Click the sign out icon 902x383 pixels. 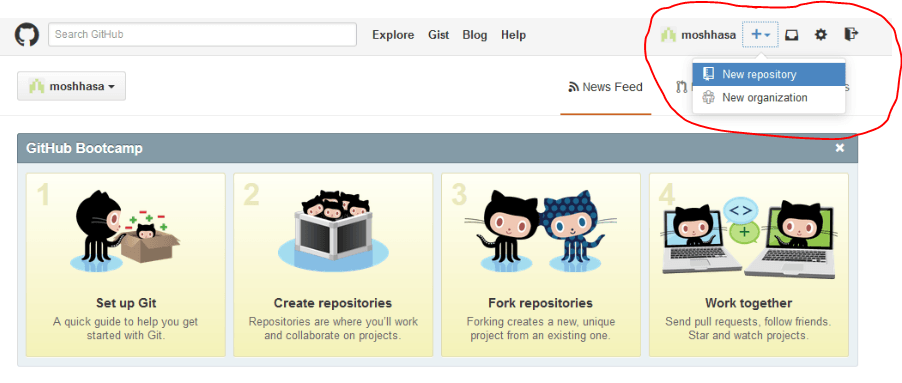pyautogui.click(x=851, y=35)
